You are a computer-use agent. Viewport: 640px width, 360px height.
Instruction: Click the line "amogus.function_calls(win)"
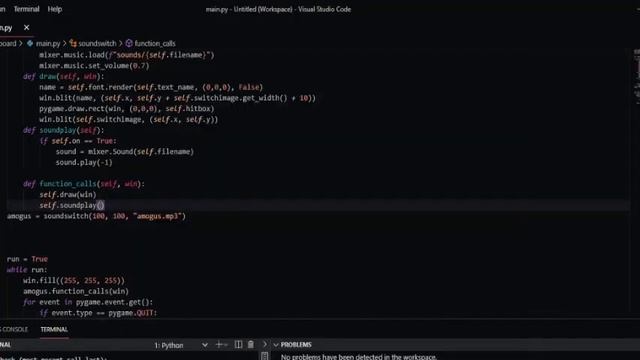click(76, 291)
